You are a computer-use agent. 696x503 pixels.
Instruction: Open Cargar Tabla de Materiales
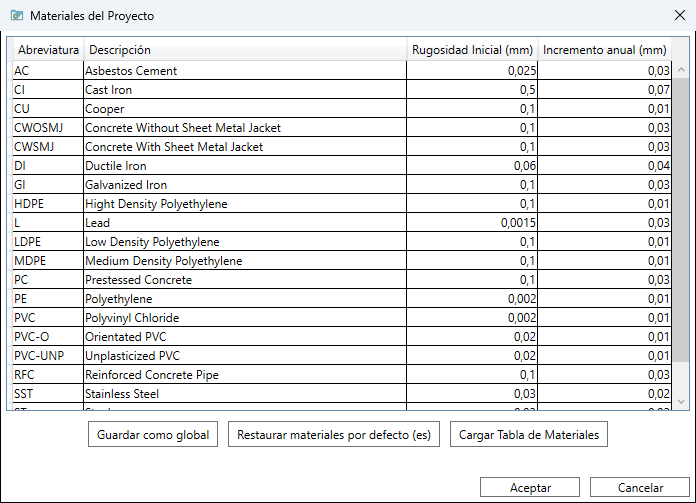(x=529, y=434)
